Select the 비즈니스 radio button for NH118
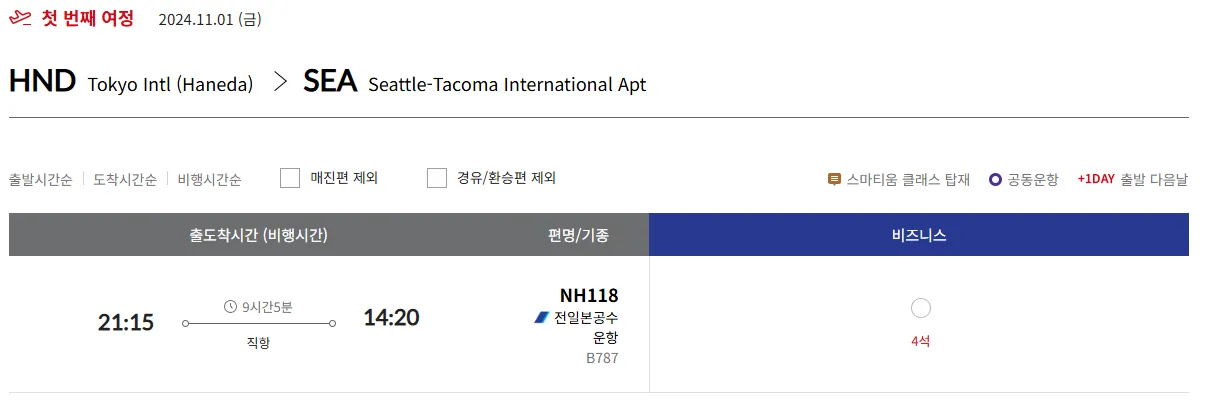 [x=921, y=308]
